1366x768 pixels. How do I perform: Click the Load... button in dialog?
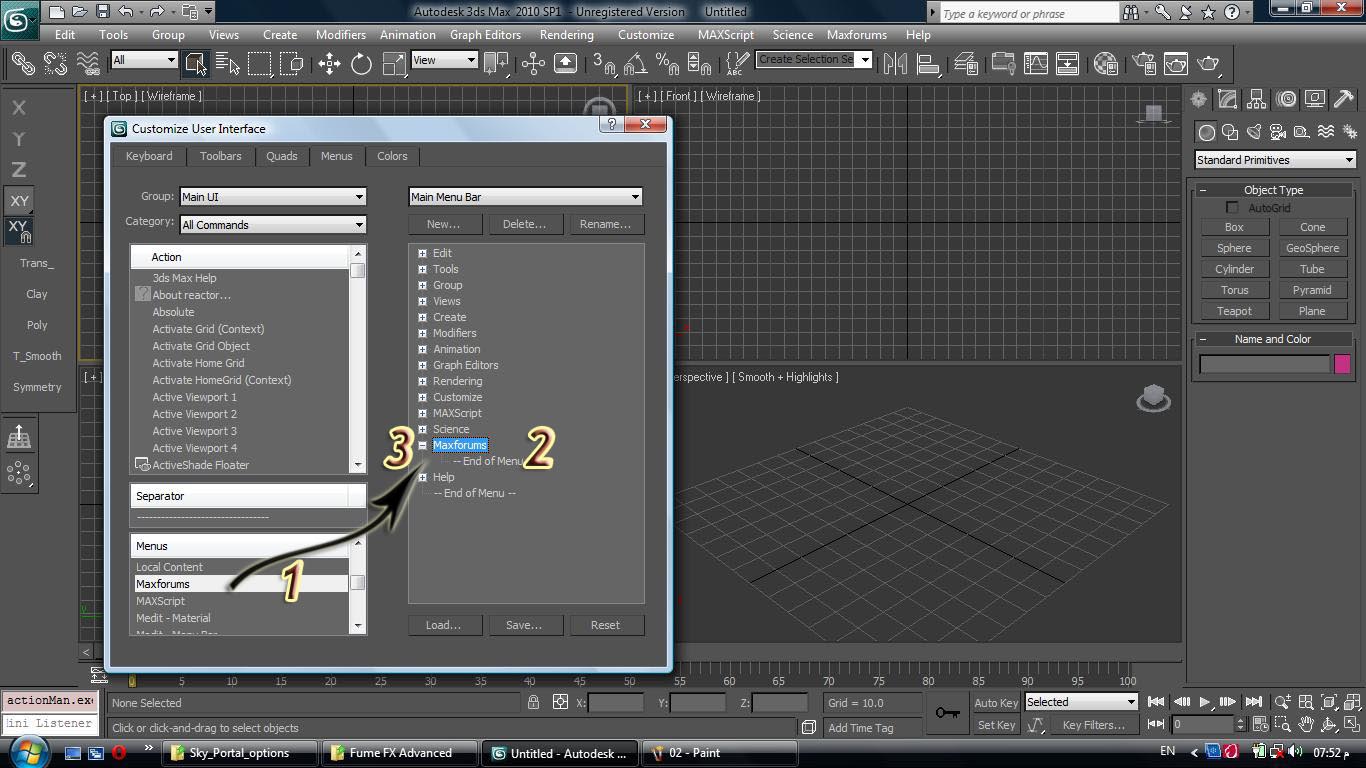tap(443, 625)
